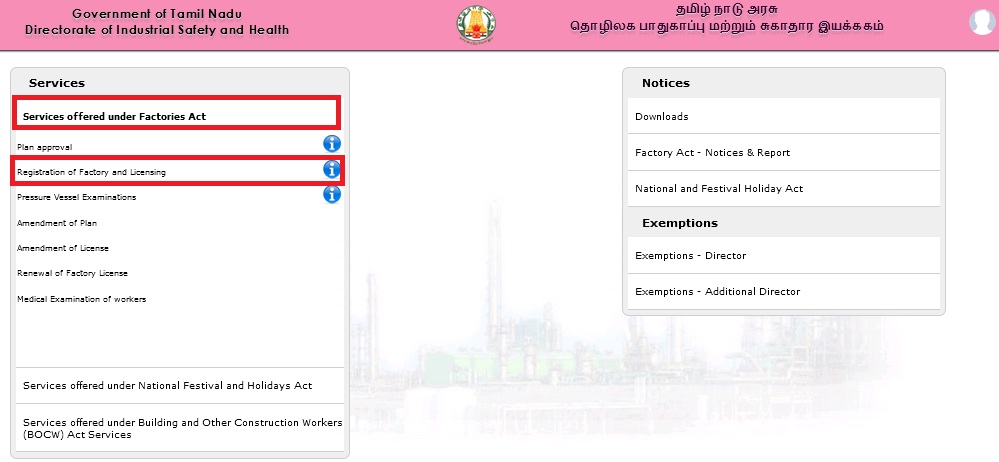Viewport: 999px width, 462px height.
Task: Click the Tamil Nadu government emblem
Action: point(476,24)
